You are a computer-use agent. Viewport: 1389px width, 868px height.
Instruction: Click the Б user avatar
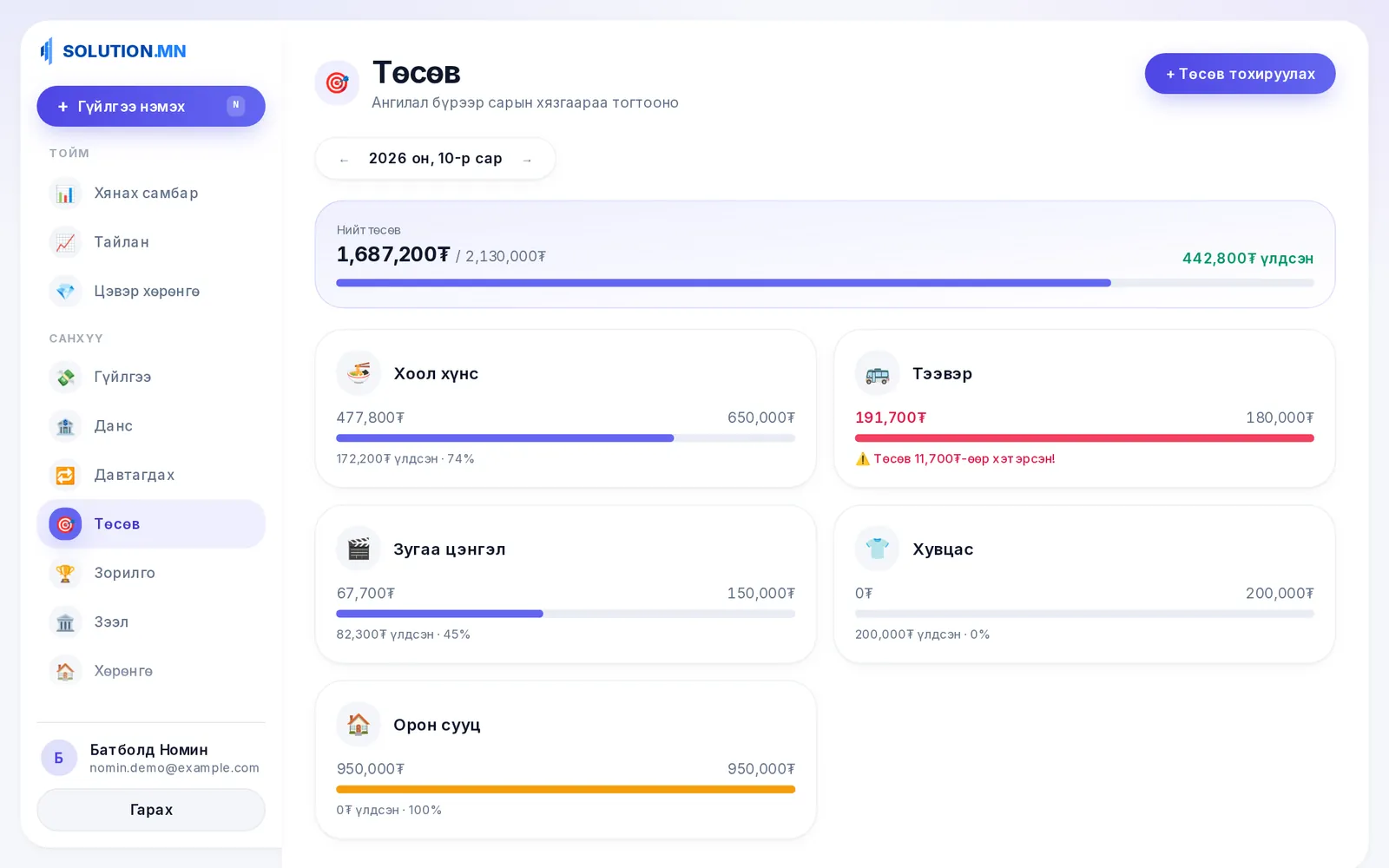pyautogui.click(x=59, y=758)
